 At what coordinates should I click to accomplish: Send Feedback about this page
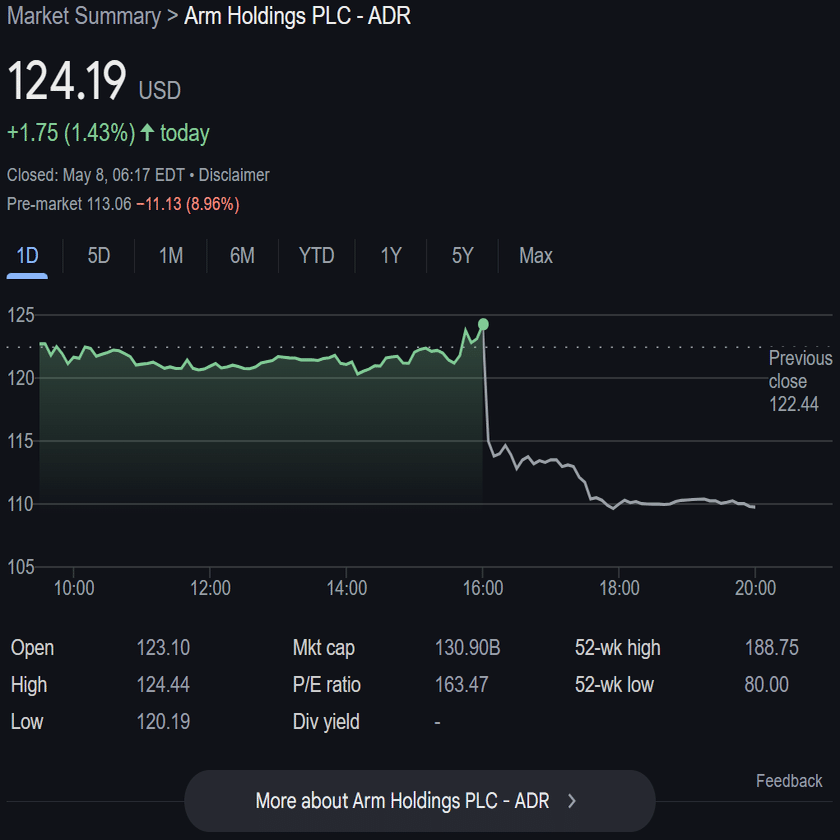[789, 780]
